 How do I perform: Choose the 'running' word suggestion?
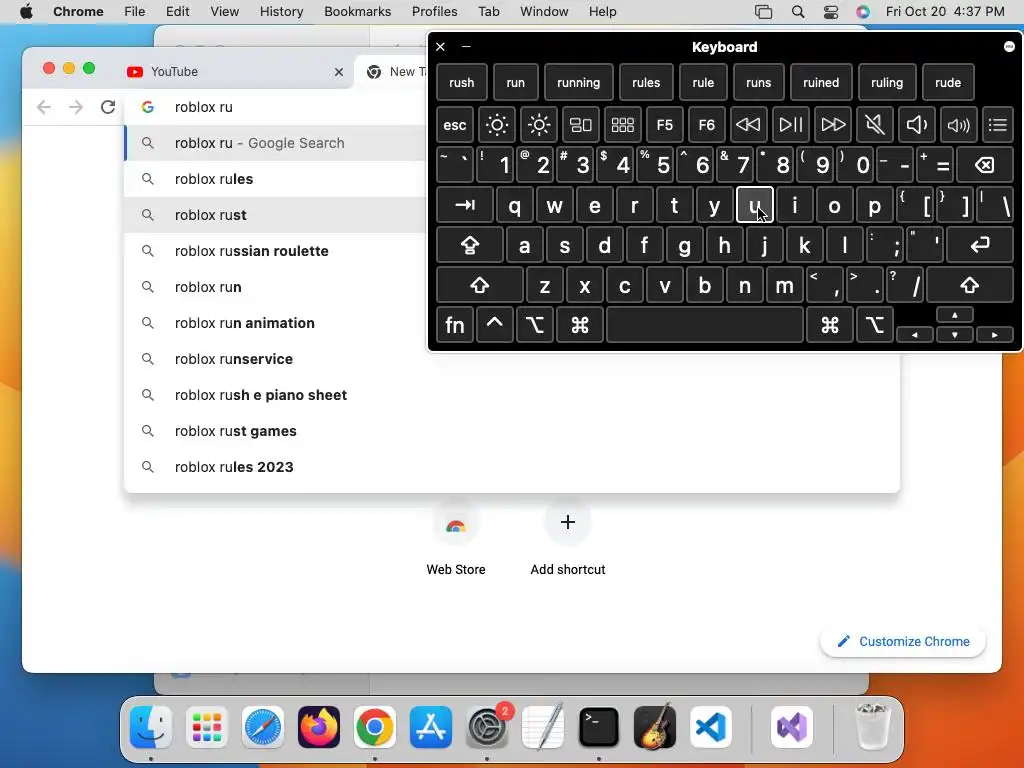click(x=579, y=83)
